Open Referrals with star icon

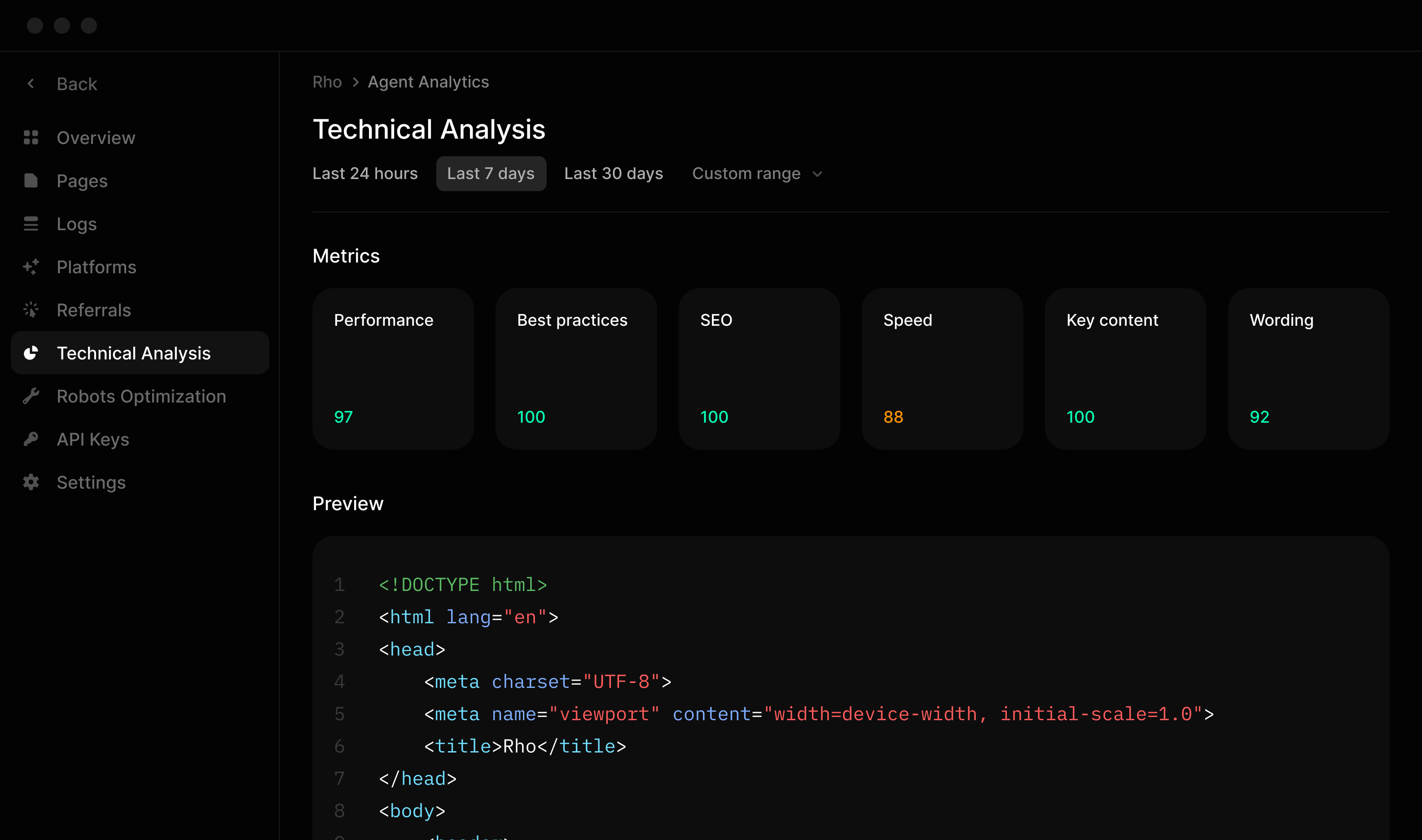pyautogui.click(x=93, y=310)
